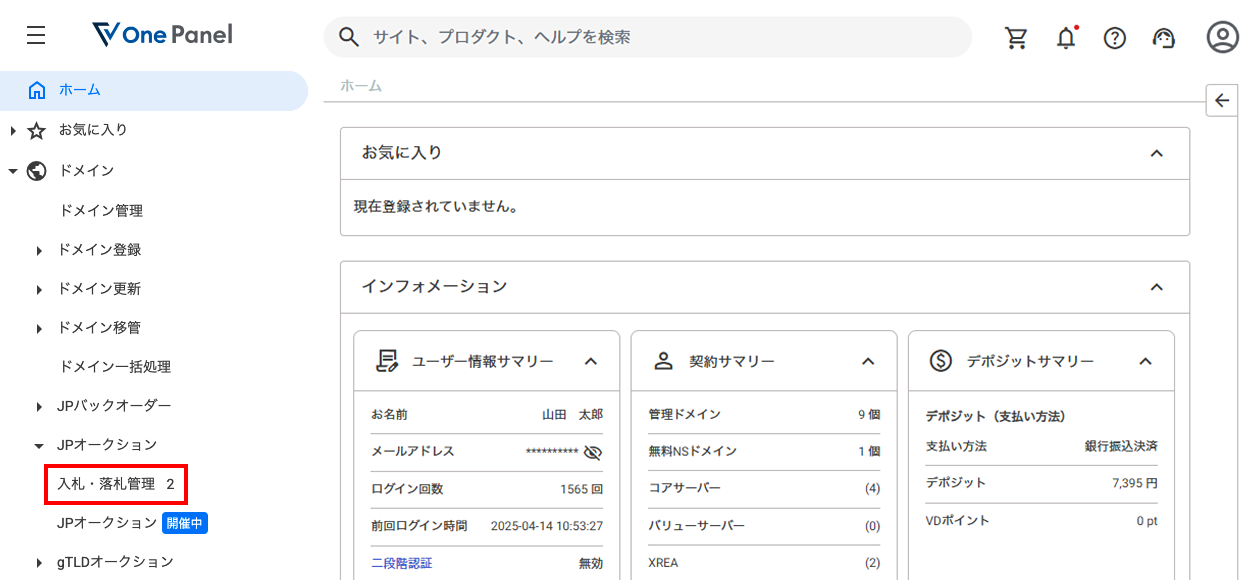Image resolution: width=1250 pixels, height=580 pixels.
Task: Select ホーム in the sidebar
Action: (80, 90)
